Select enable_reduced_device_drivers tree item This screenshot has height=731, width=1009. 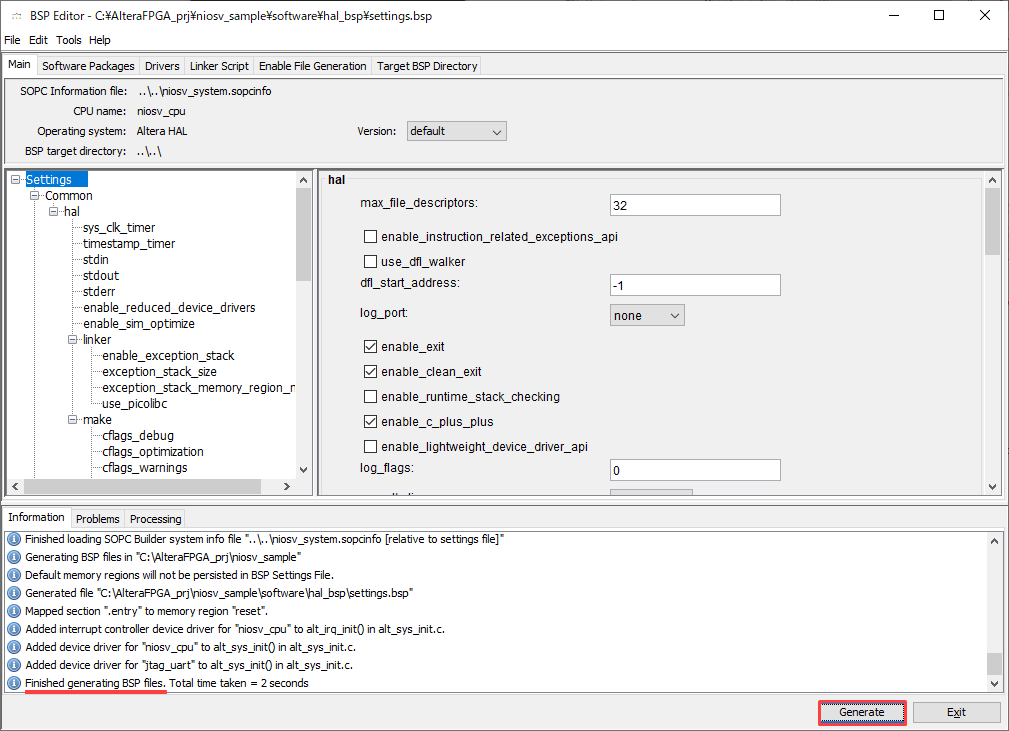pos(169,308)
